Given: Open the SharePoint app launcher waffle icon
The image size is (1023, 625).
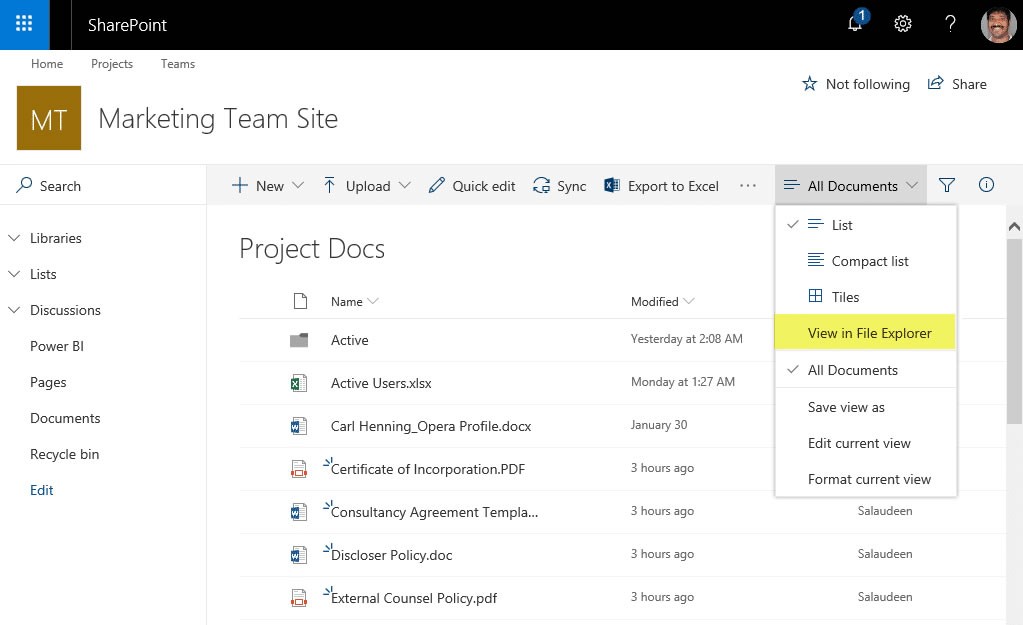Looking at the screenshot, I should point(22,23).
